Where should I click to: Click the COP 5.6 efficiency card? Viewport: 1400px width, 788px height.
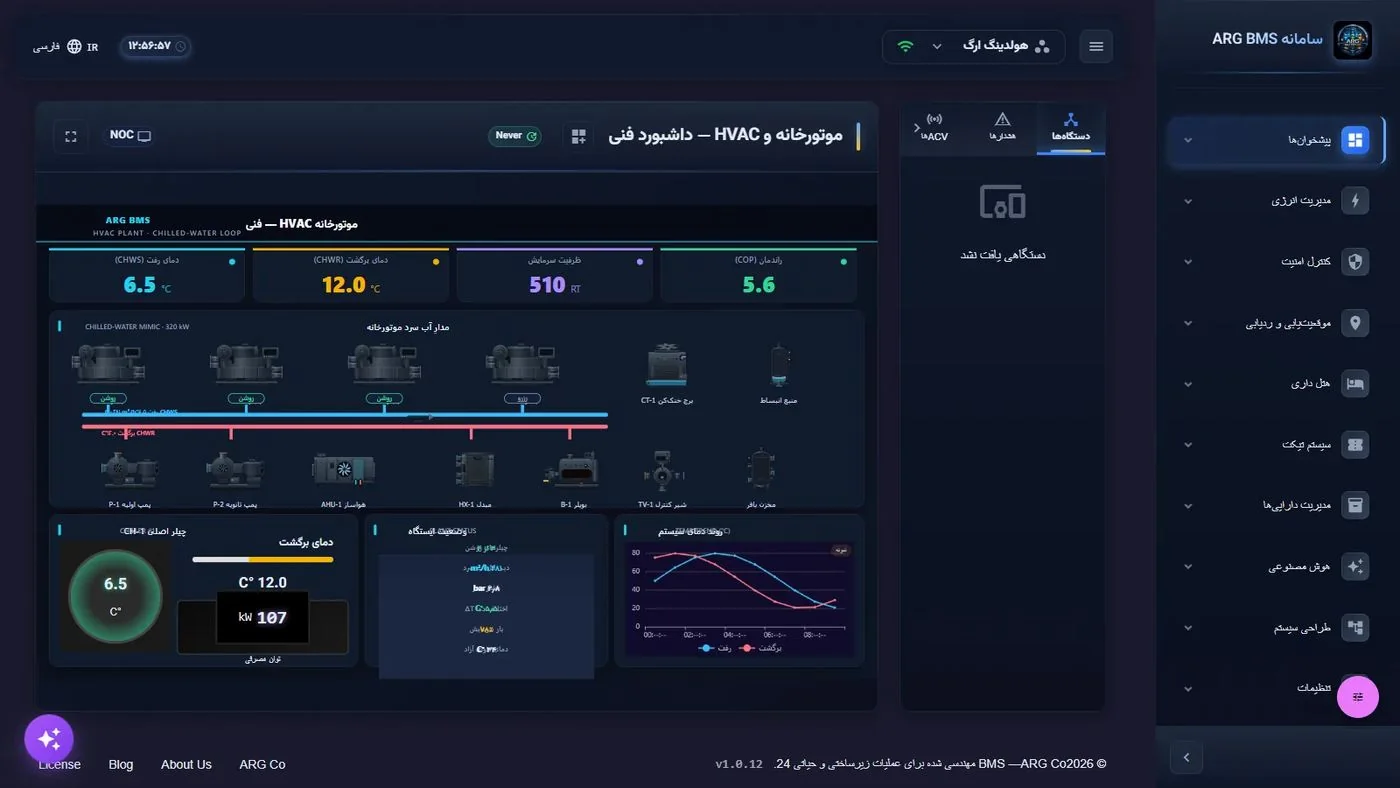point(759,275)
